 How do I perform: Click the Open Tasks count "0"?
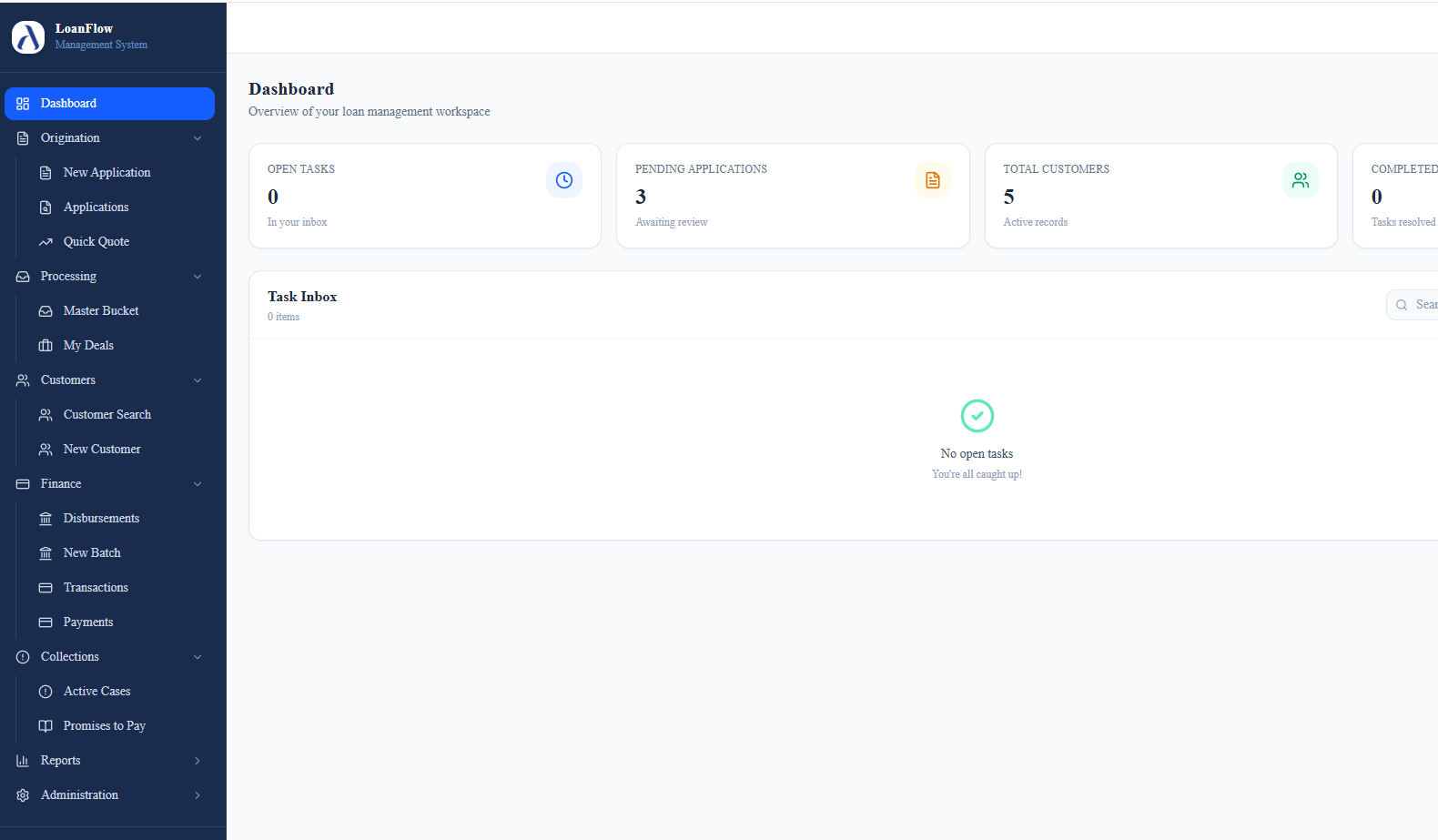tap(273, 197)
